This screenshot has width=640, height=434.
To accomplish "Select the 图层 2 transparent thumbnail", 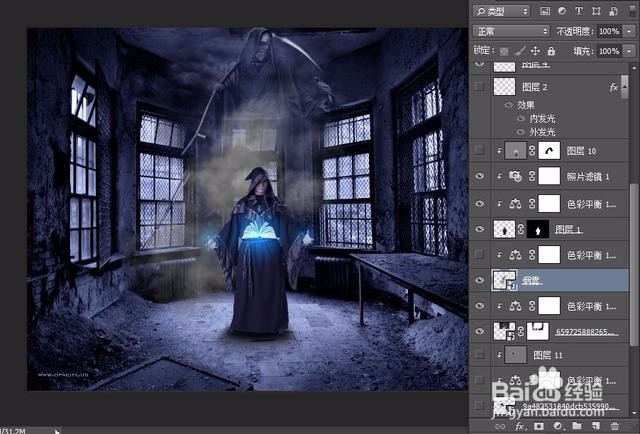I will pyautogui.click(x=504, y=87).
